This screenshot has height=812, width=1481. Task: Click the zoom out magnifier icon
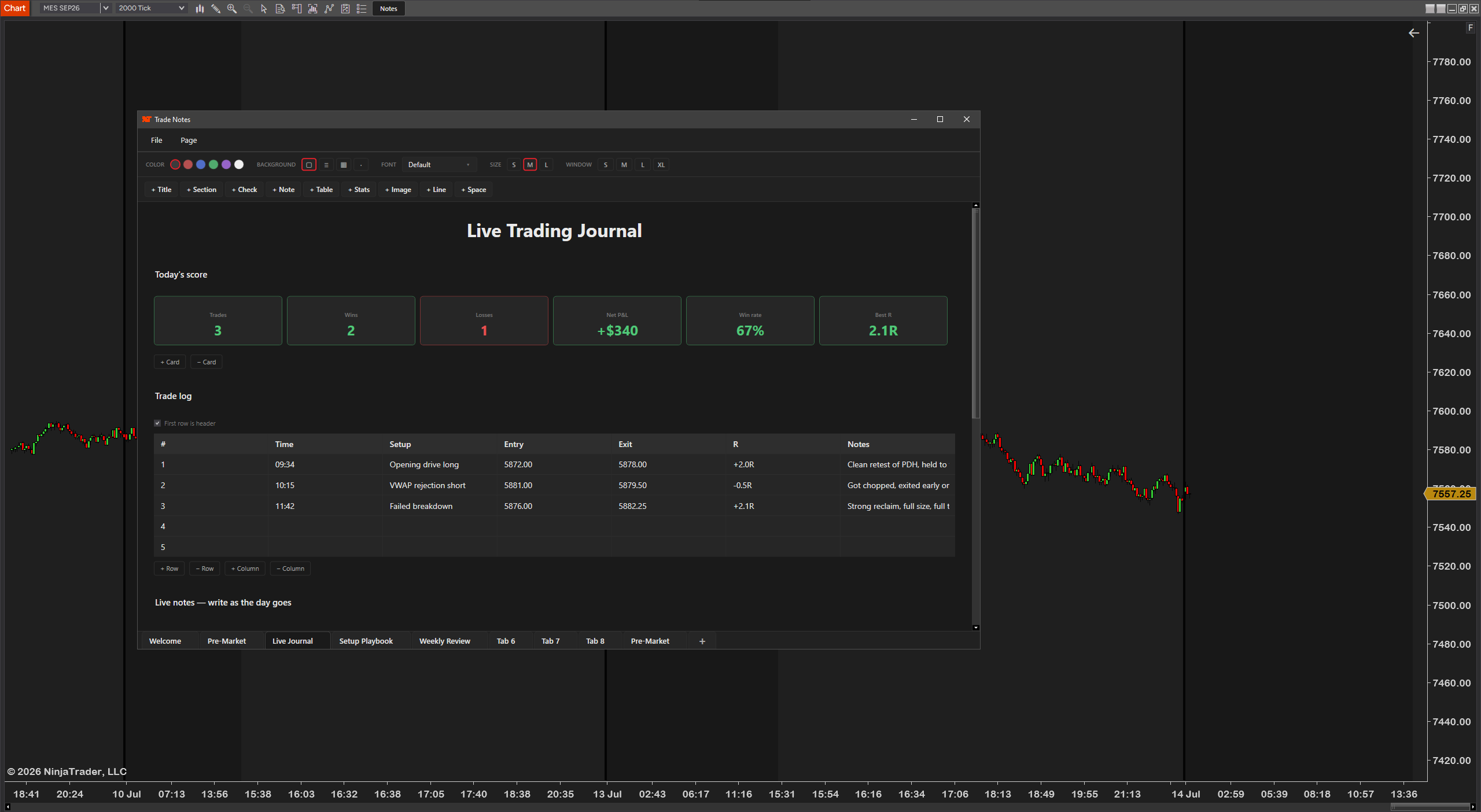coord(248,8)
